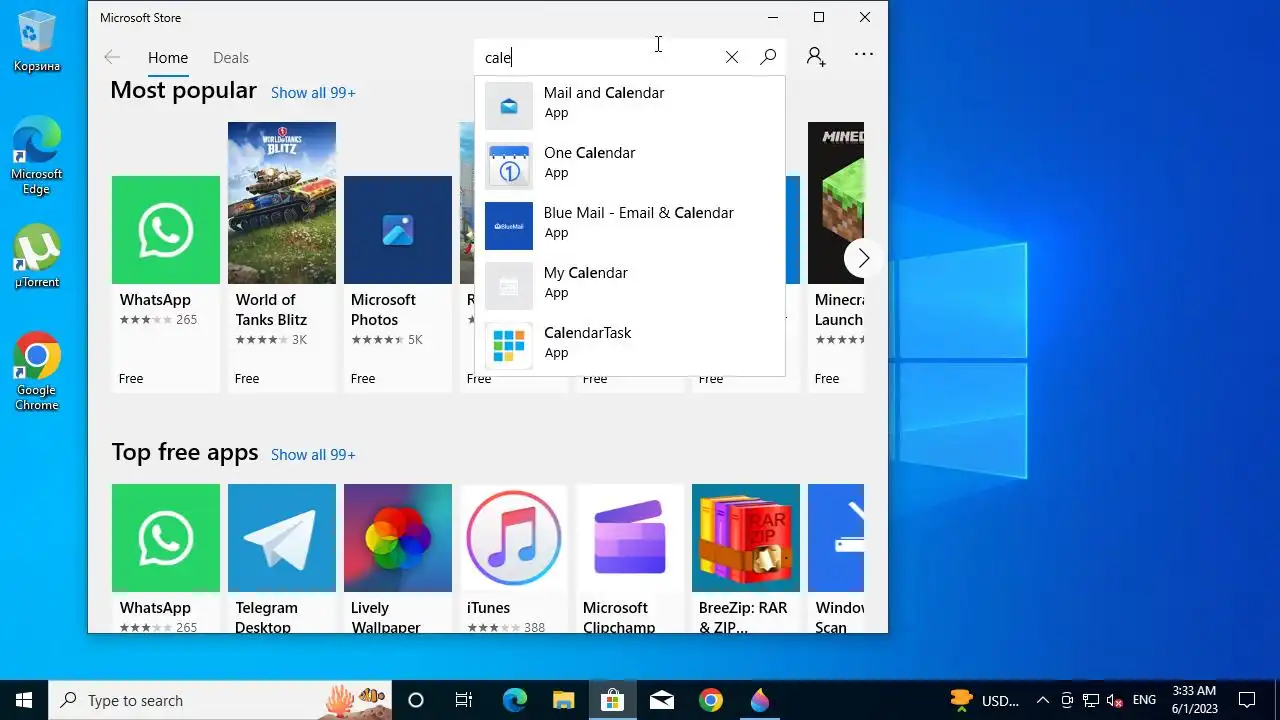Click the USD currency widget on taskbar

[986, 700]
